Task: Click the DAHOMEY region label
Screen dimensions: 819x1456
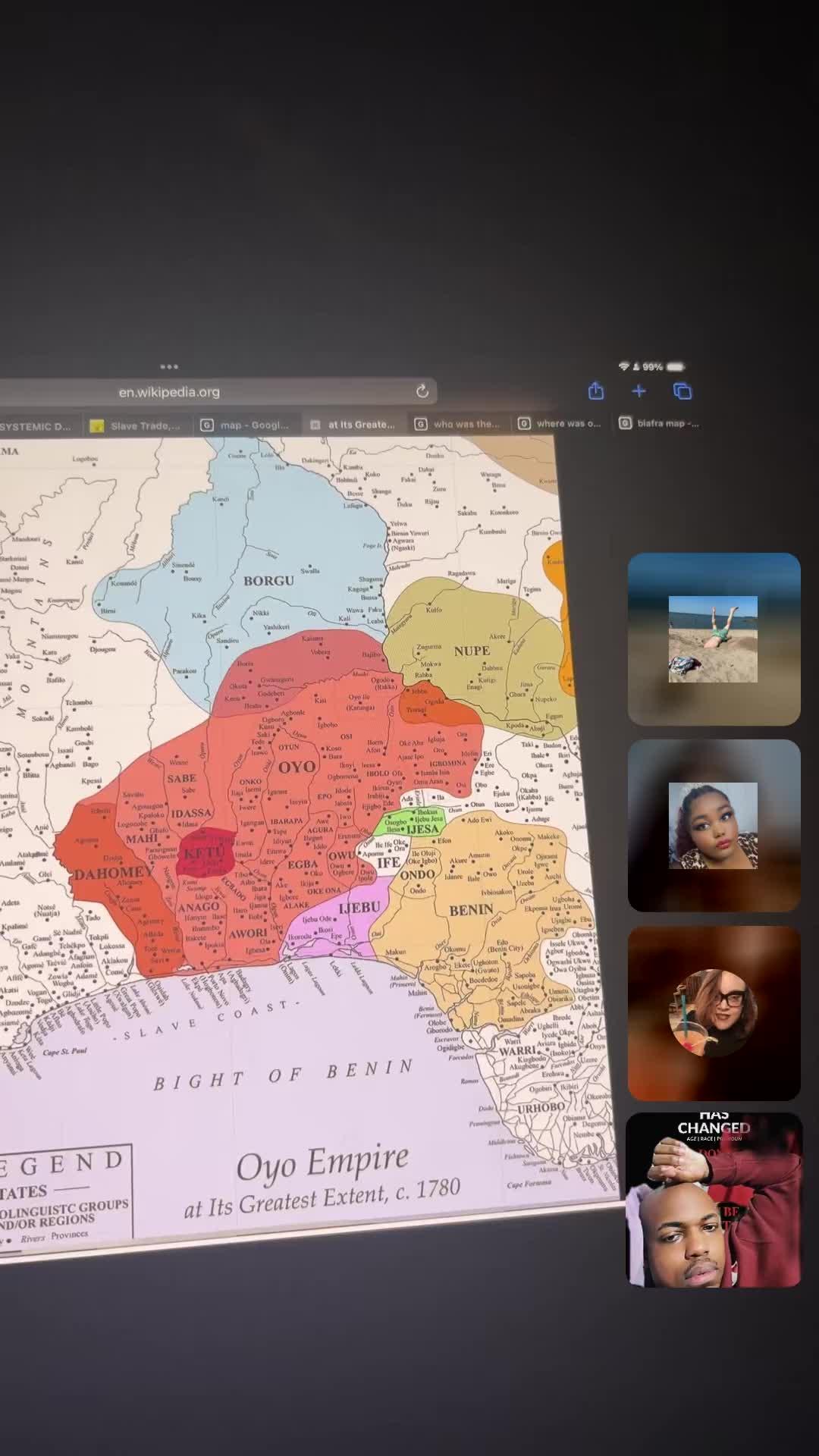Action: (113, 874)
